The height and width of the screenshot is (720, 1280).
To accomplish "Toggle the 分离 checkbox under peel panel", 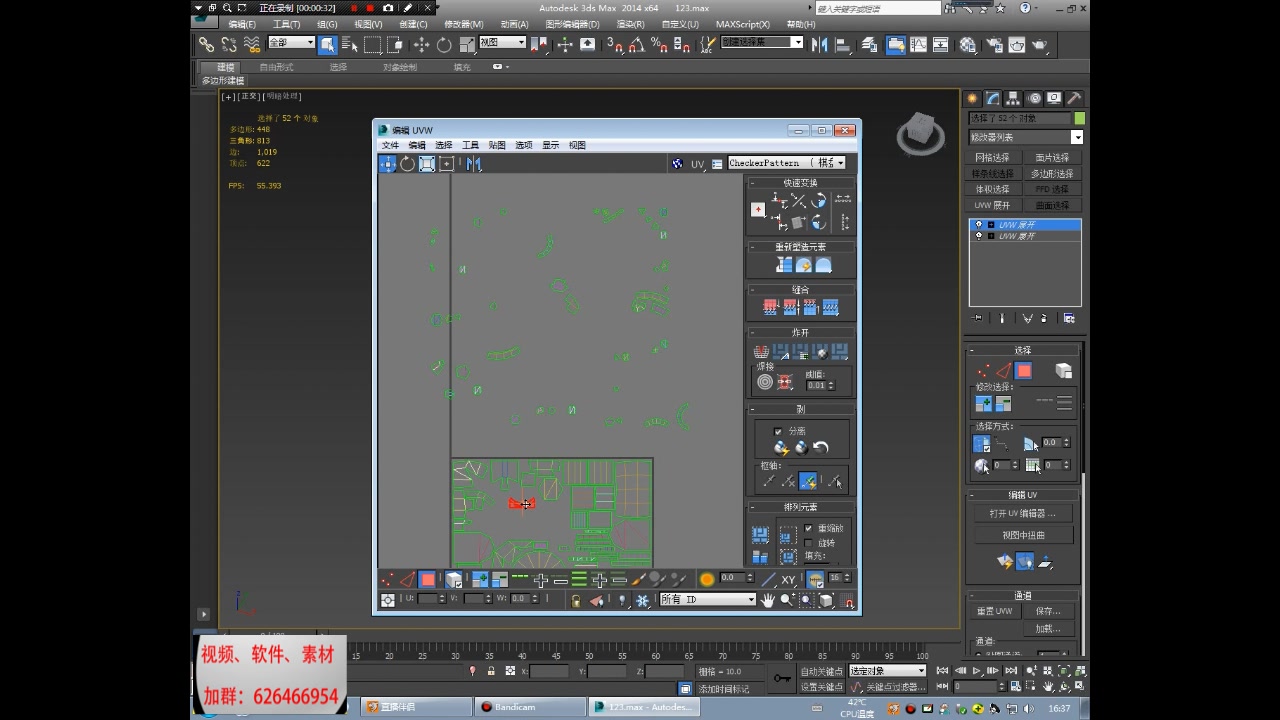I will (778, 431).
